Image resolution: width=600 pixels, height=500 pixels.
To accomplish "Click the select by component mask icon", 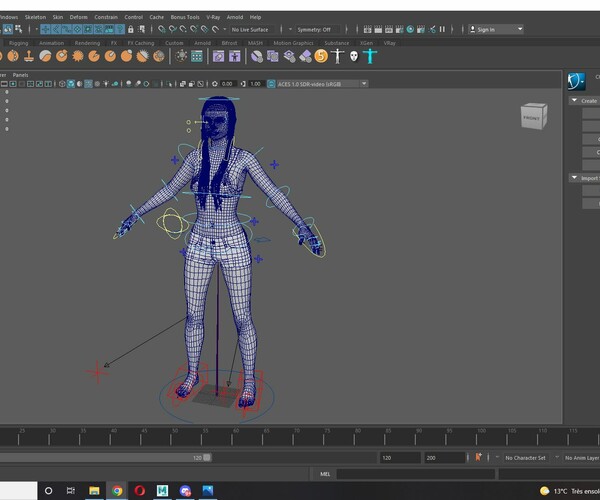I will [18, 29].
